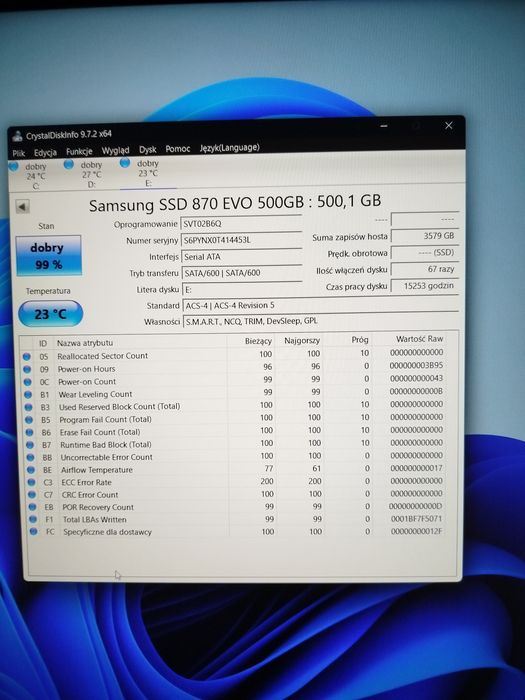The image size is (525, 700).
Task: Click the Nazwa atrybutu column header
Action: coord(85,343)
